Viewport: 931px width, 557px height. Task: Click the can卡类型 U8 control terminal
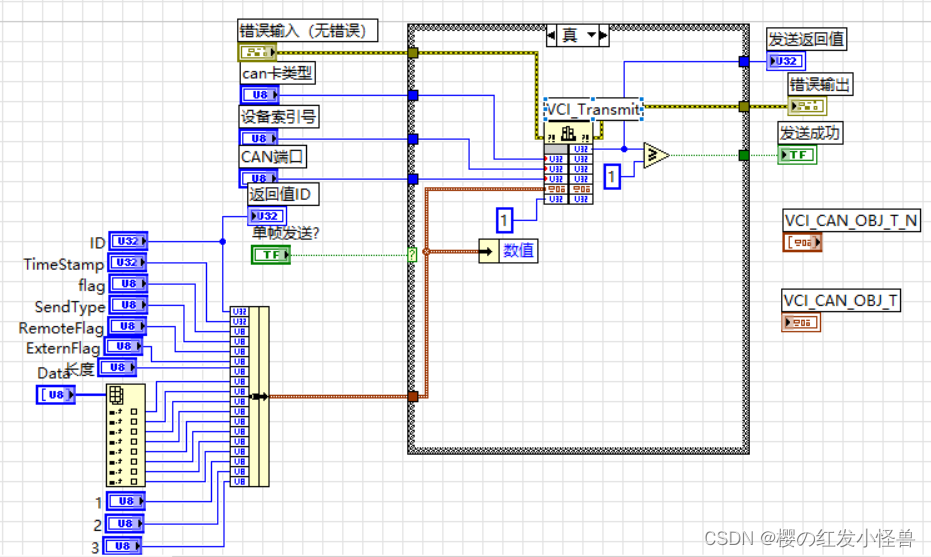tap(259, 95)
